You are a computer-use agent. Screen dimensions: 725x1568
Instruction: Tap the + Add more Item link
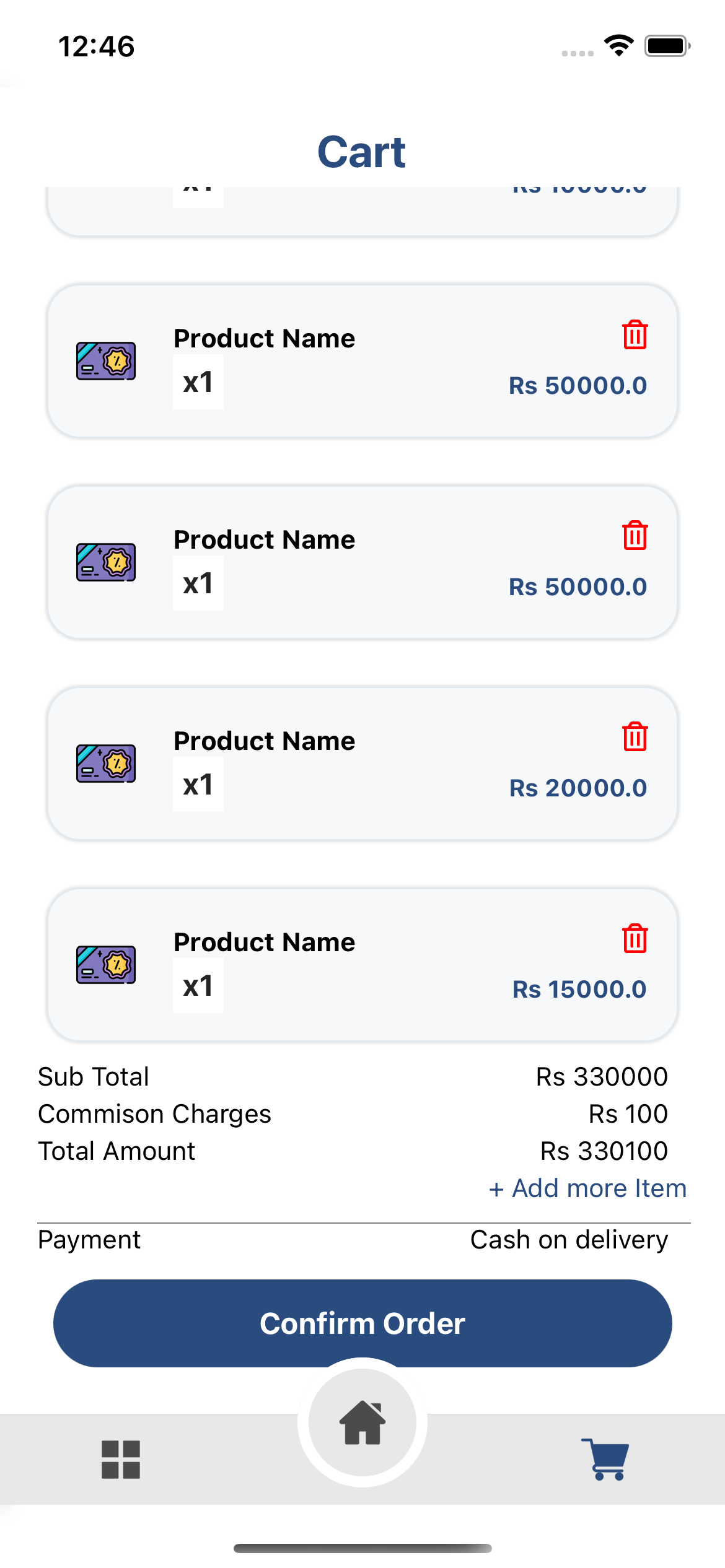click(x=587, y=1188)
